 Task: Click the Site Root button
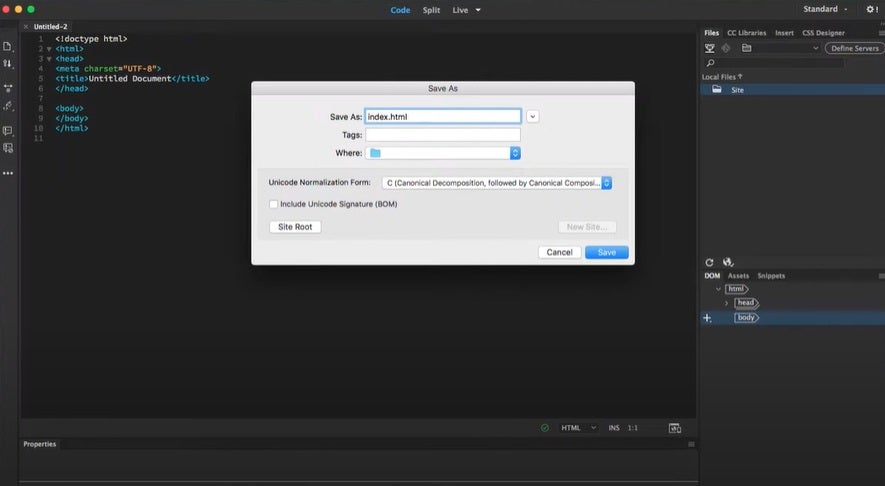point(295,226)
